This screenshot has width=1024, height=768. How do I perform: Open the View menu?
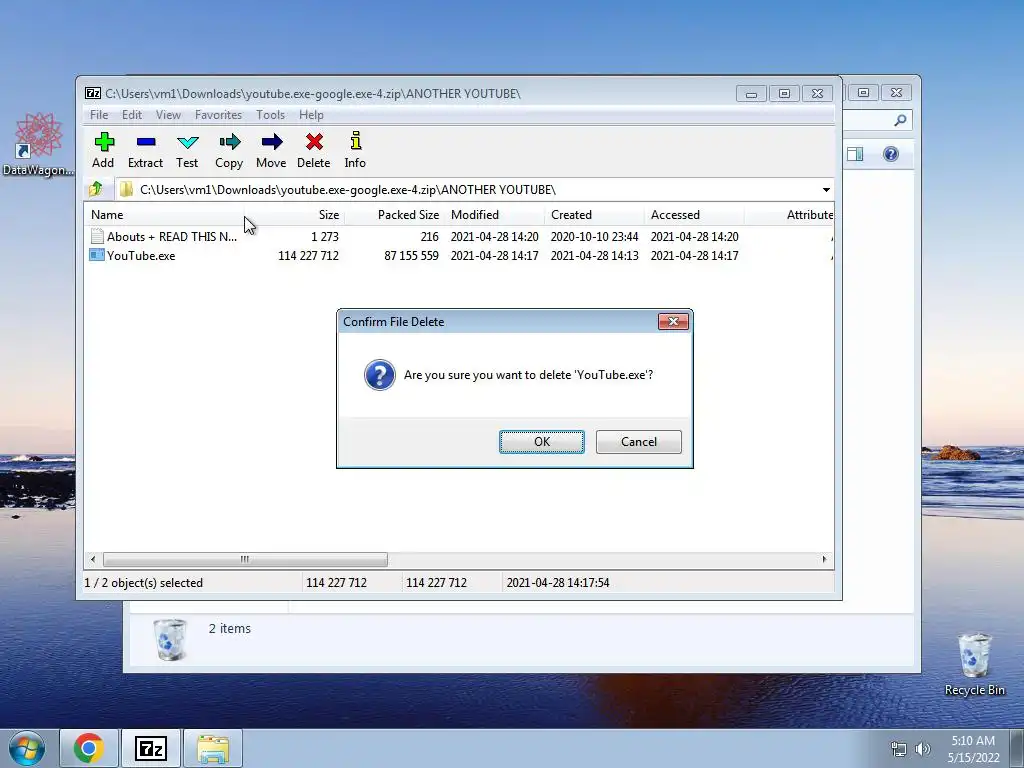tap(168, 115)
